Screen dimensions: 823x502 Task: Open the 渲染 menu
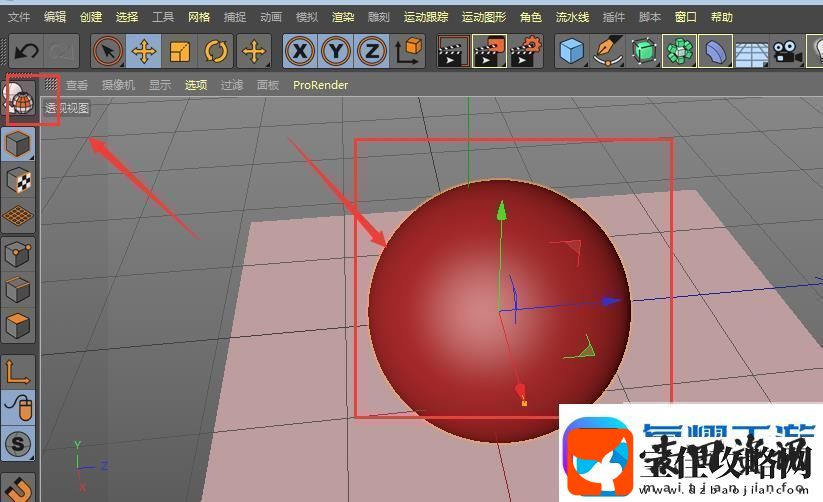tap(343, 17)
